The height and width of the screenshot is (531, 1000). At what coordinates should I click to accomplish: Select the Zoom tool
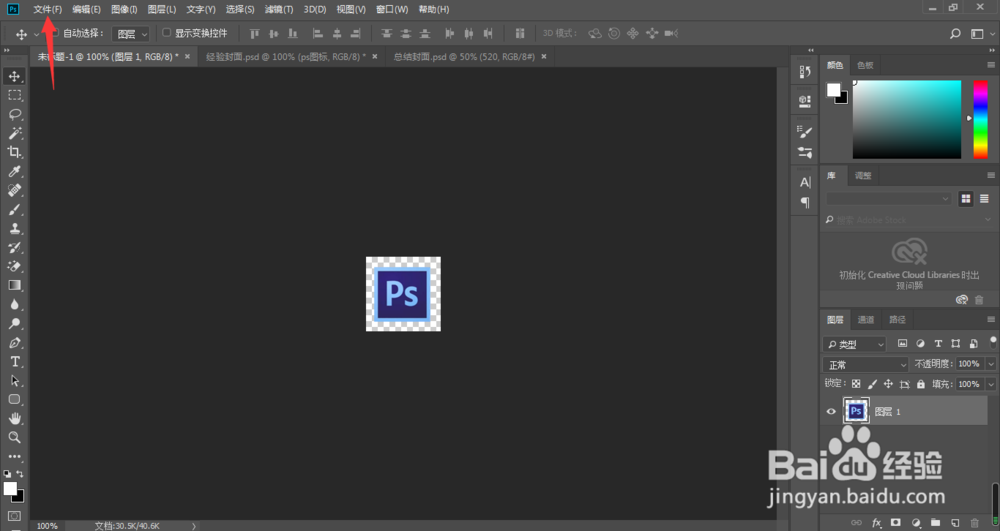(x=14, y=437)
